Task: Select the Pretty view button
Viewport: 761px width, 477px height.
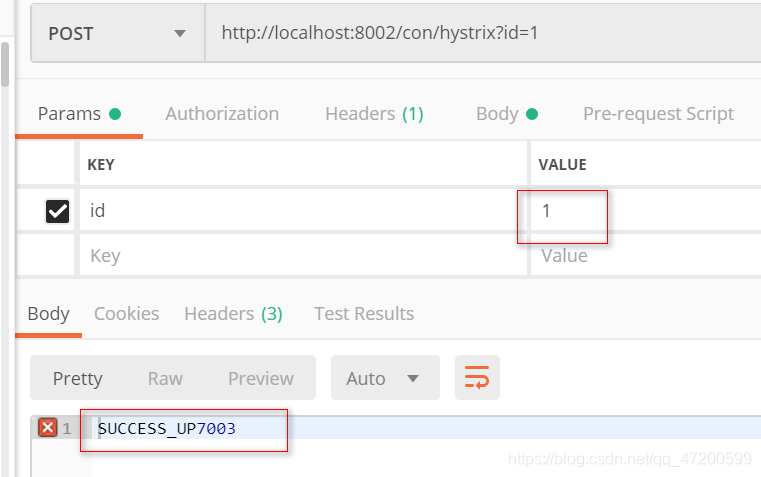Action: 78,378
